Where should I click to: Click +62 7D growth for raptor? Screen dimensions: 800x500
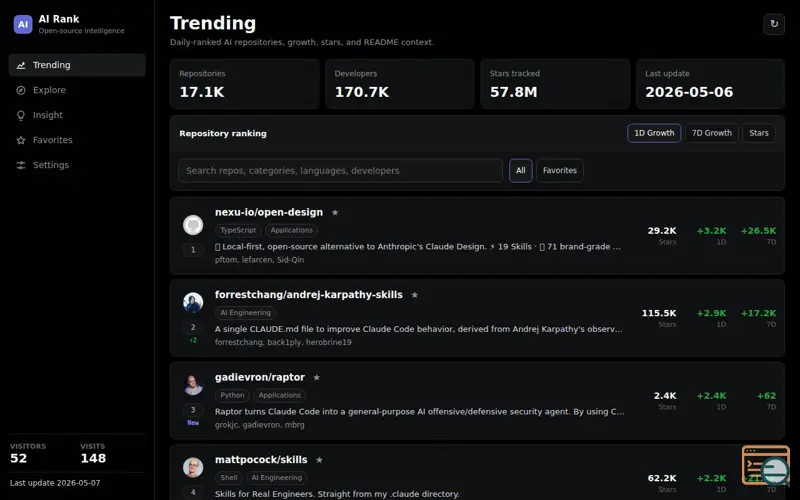pyautogui.click(x=766, y=396)
